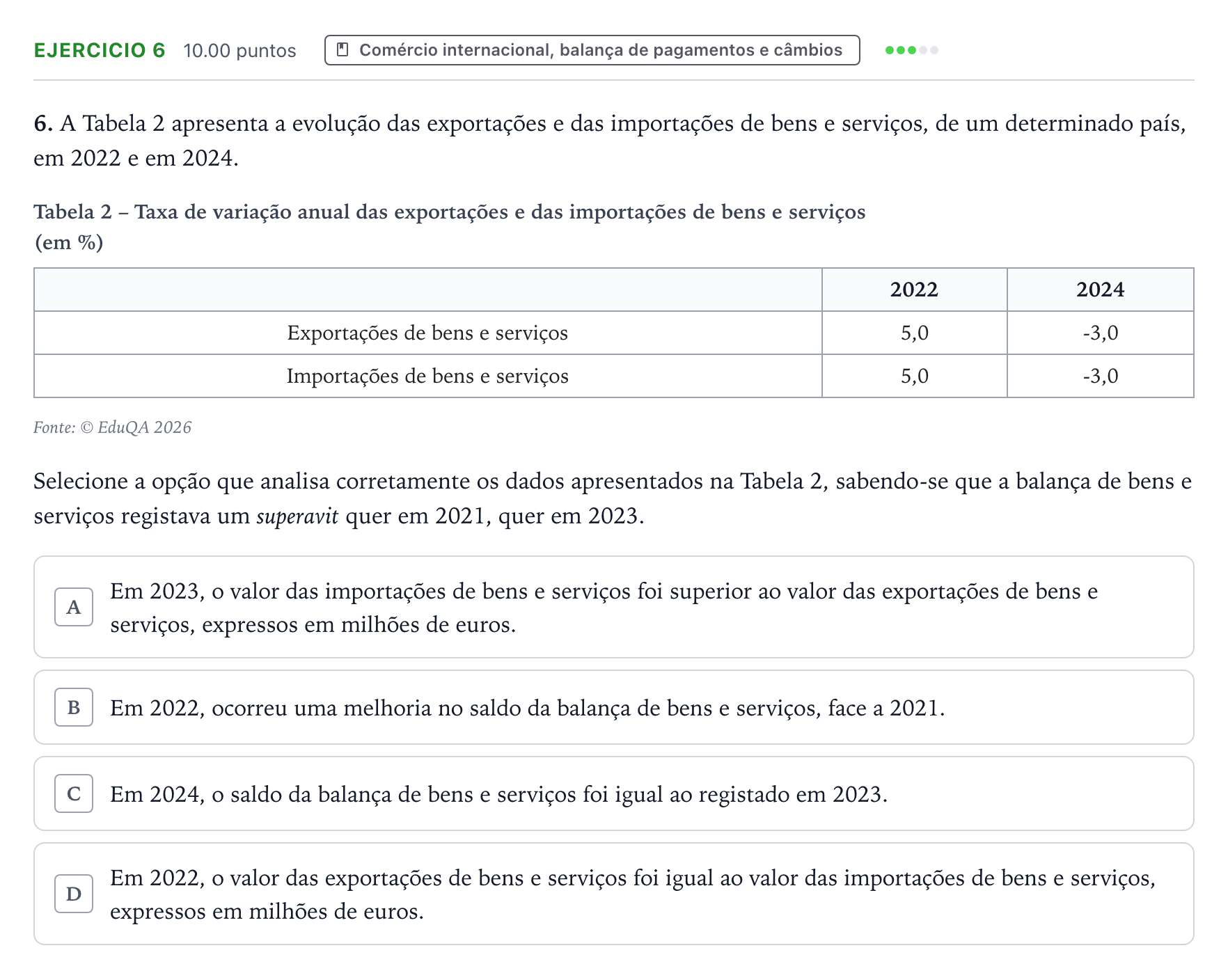Select answer letter B box
Screen dimensions: 1228x980
[x=74, y=707]
